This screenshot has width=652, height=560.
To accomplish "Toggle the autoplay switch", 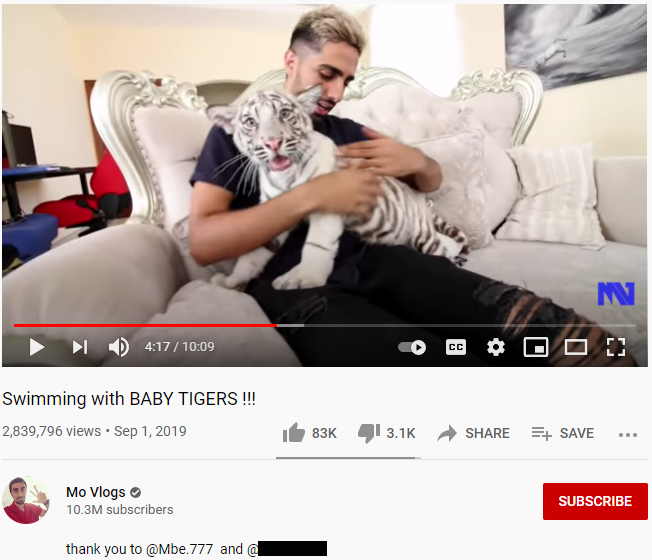I will (412, 347).
